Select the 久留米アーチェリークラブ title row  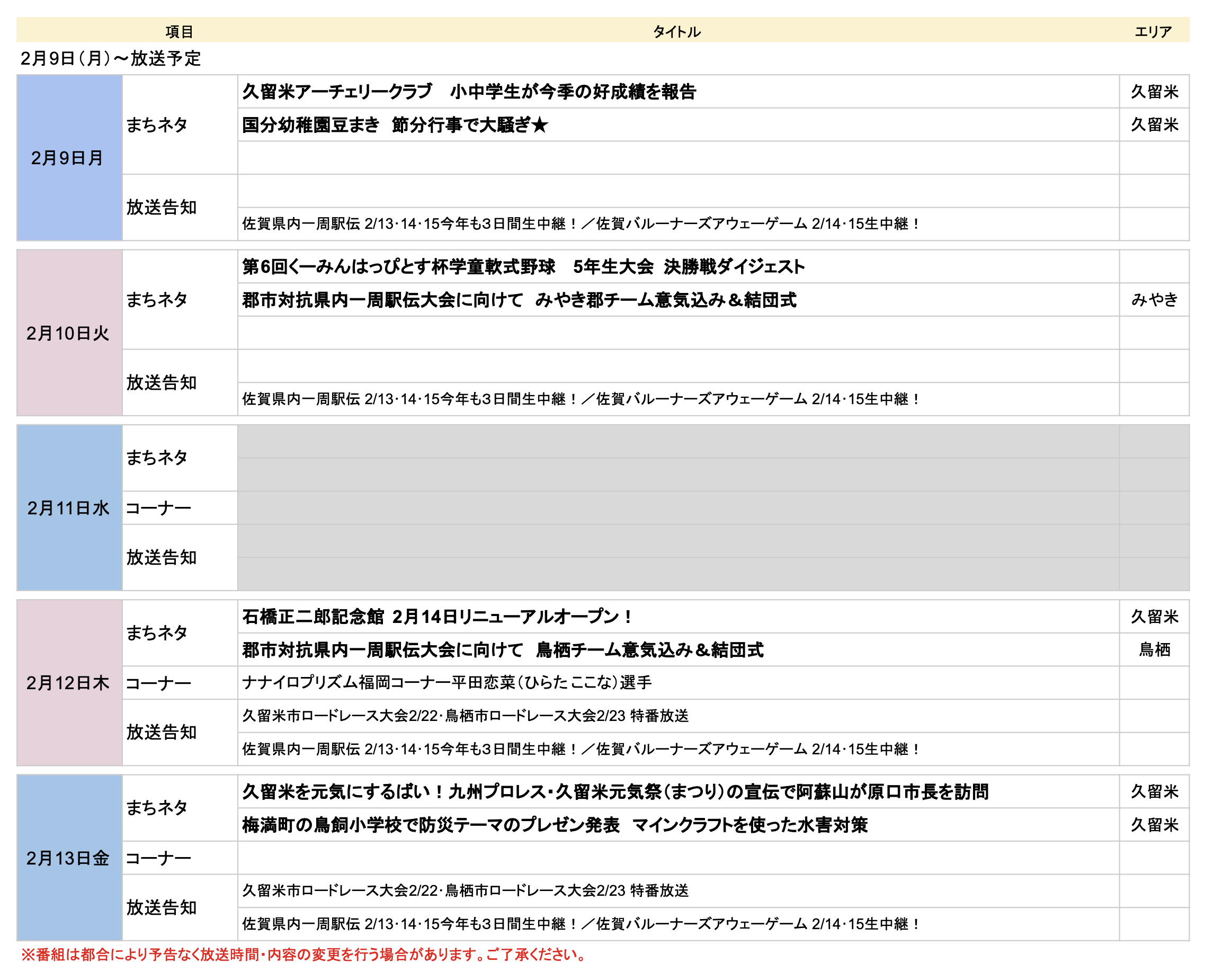click(470, 92)
